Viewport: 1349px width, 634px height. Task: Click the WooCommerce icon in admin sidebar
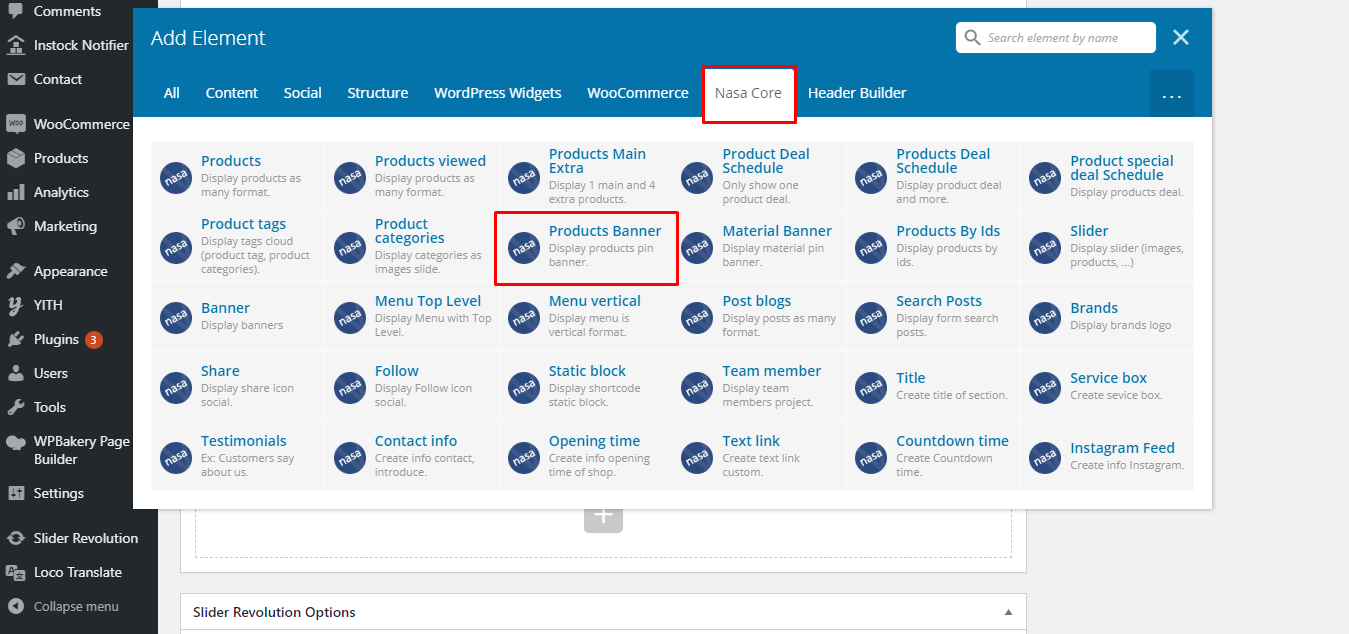pyautogui.click(x=16, y=124)
